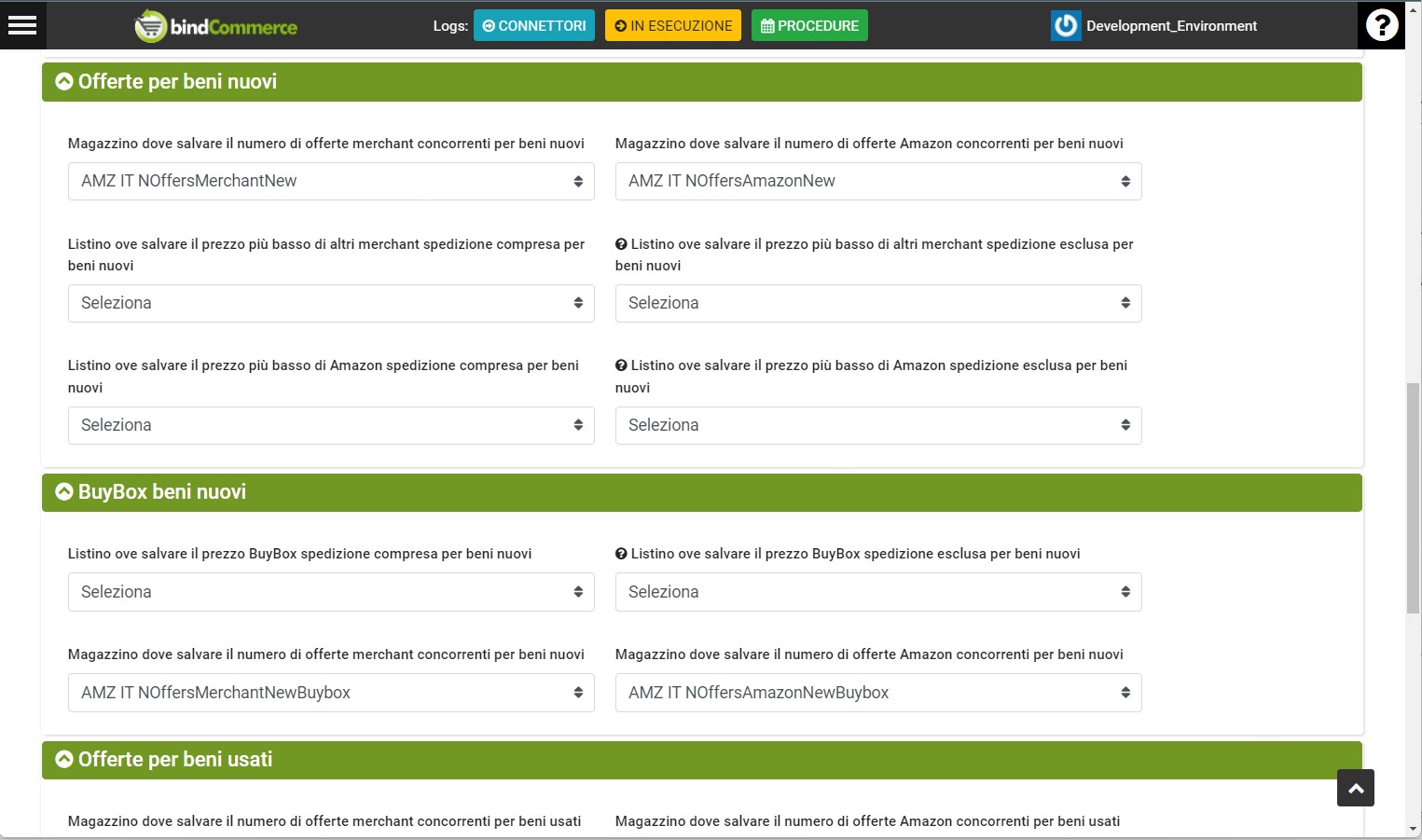Click the bindCommerce logo
This screenshot has height=840, width=1422.
click(x=214, y=25)
